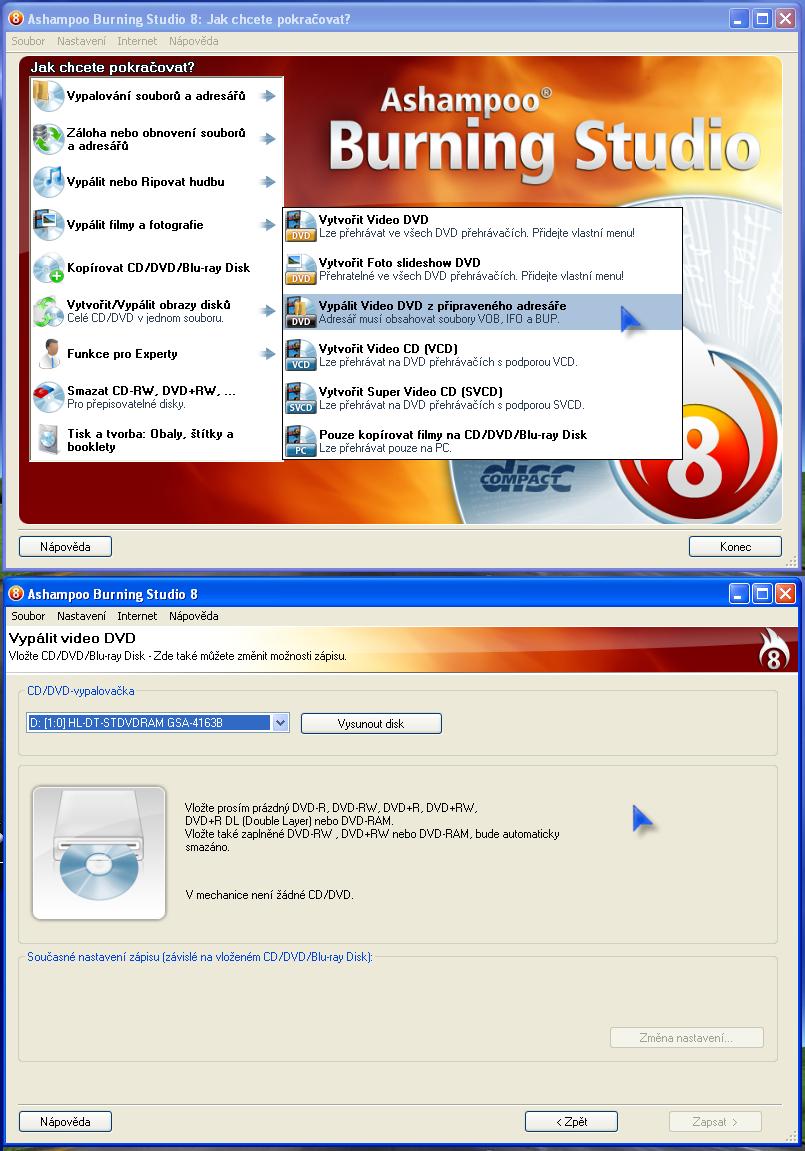Click the flame 8 logo in lower window header
The image size is (805, 1151).
click(x=773, y=649)
